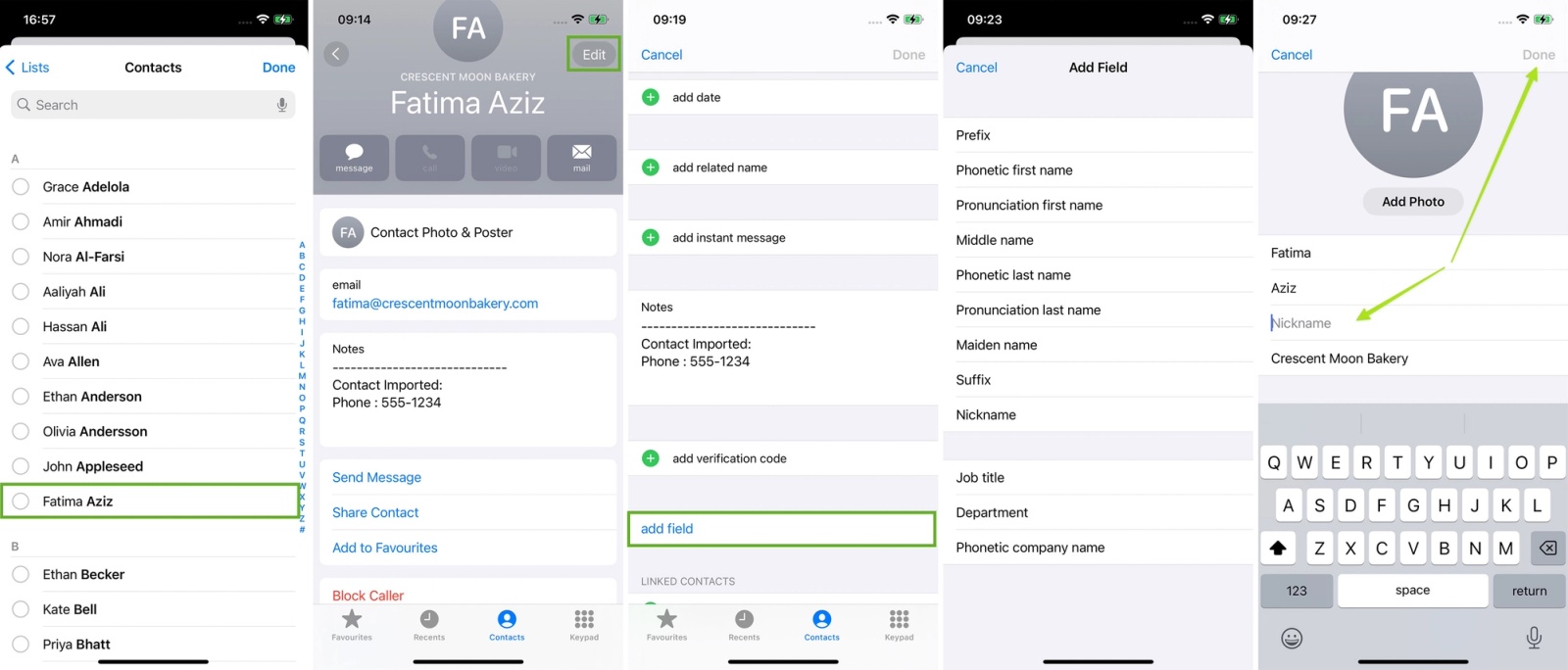Select the radio circle for Amir Ahmadi
The image size is (1568, 670).
pos(21,221)
